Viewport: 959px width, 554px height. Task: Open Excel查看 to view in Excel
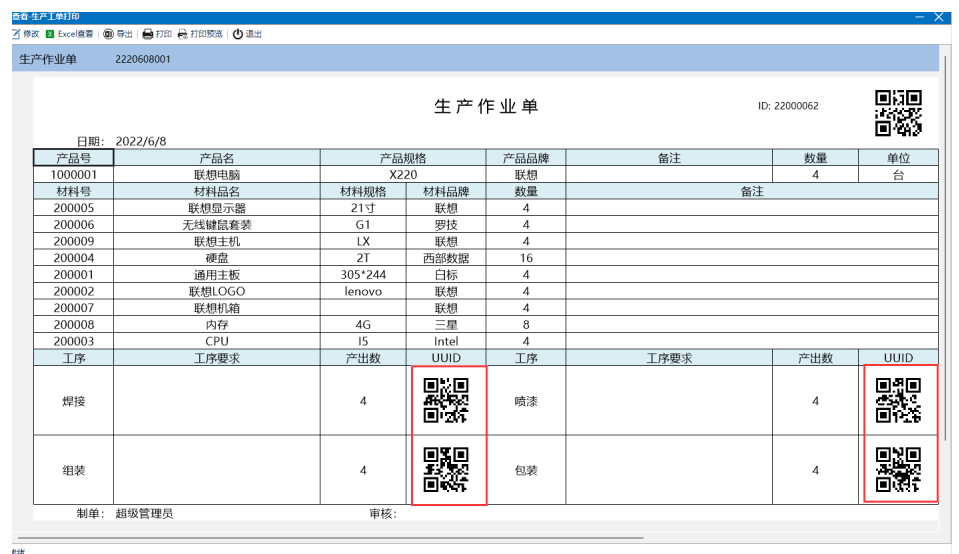69,34
